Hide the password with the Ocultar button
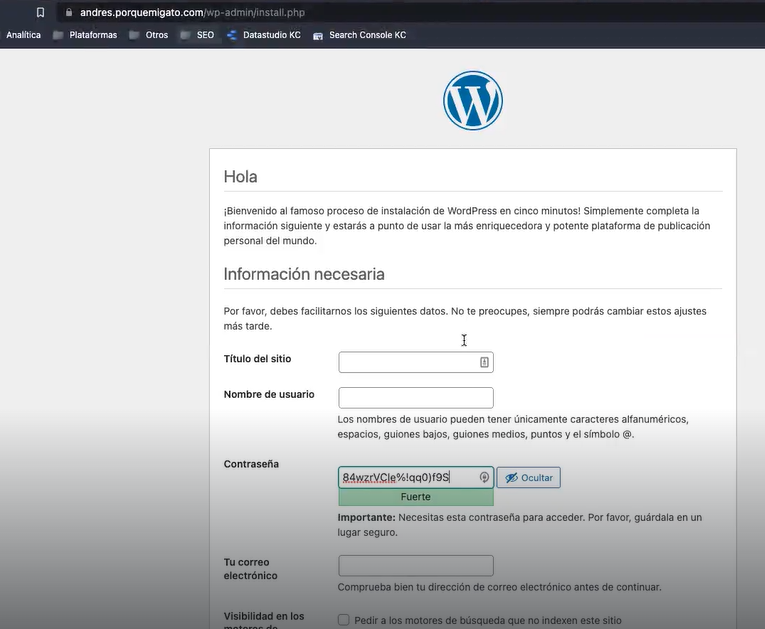This screenshot has width=765, height=629. (x=528, y=477)
